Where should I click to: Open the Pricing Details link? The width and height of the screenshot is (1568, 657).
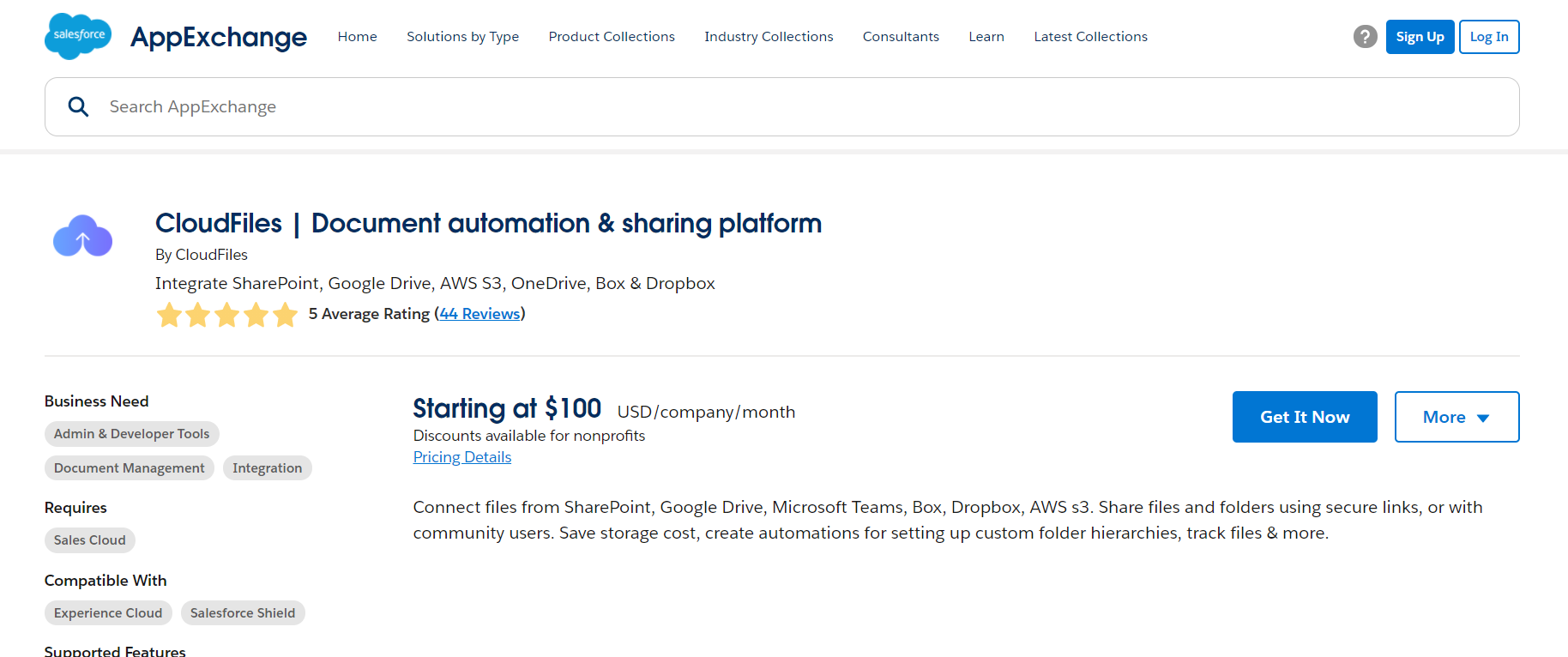461,457
